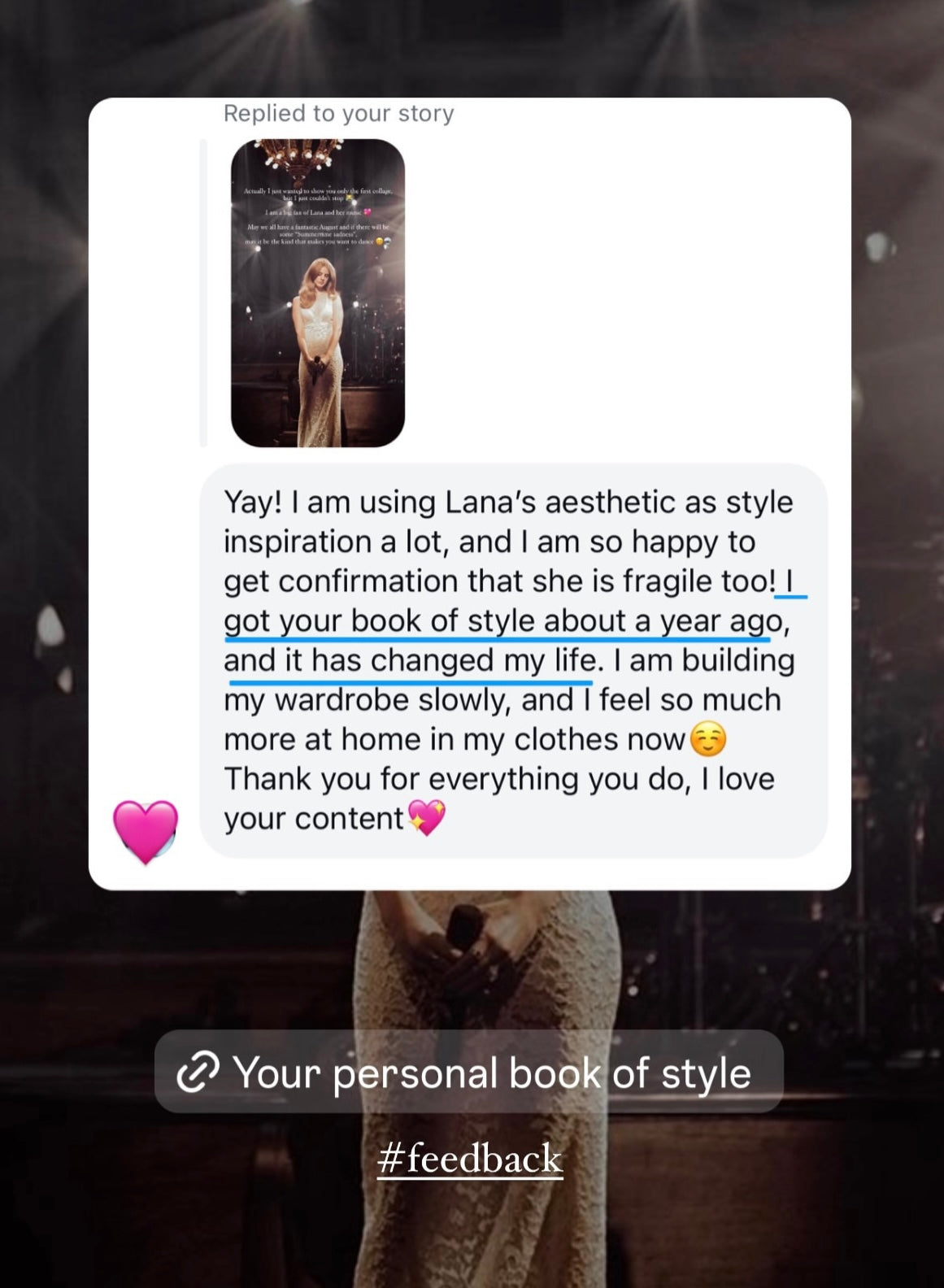
Task: Click the 'Replied to your story' label
Action: tap(339, 113)
